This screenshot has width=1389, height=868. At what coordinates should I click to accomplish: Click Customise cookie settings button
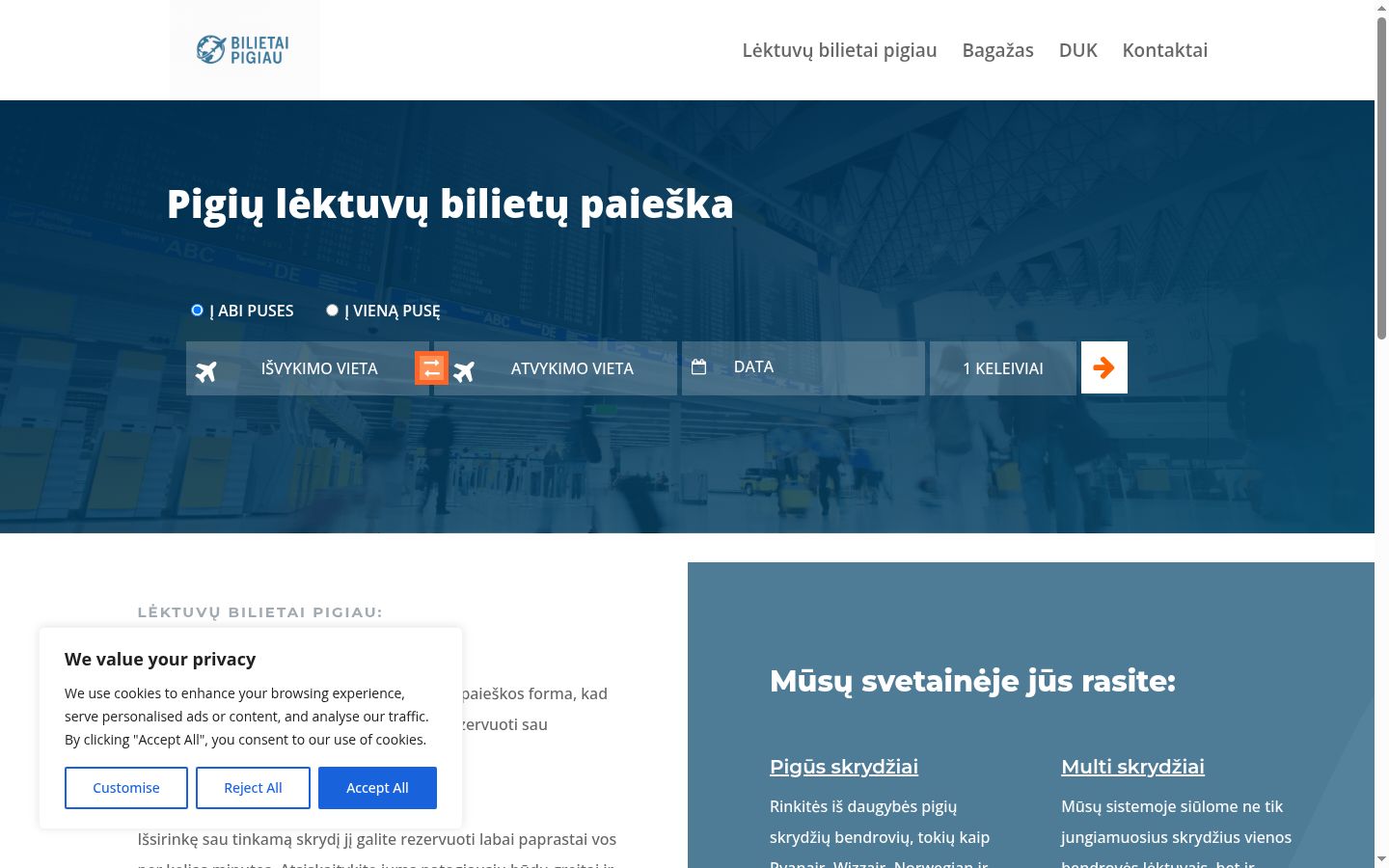126,788
